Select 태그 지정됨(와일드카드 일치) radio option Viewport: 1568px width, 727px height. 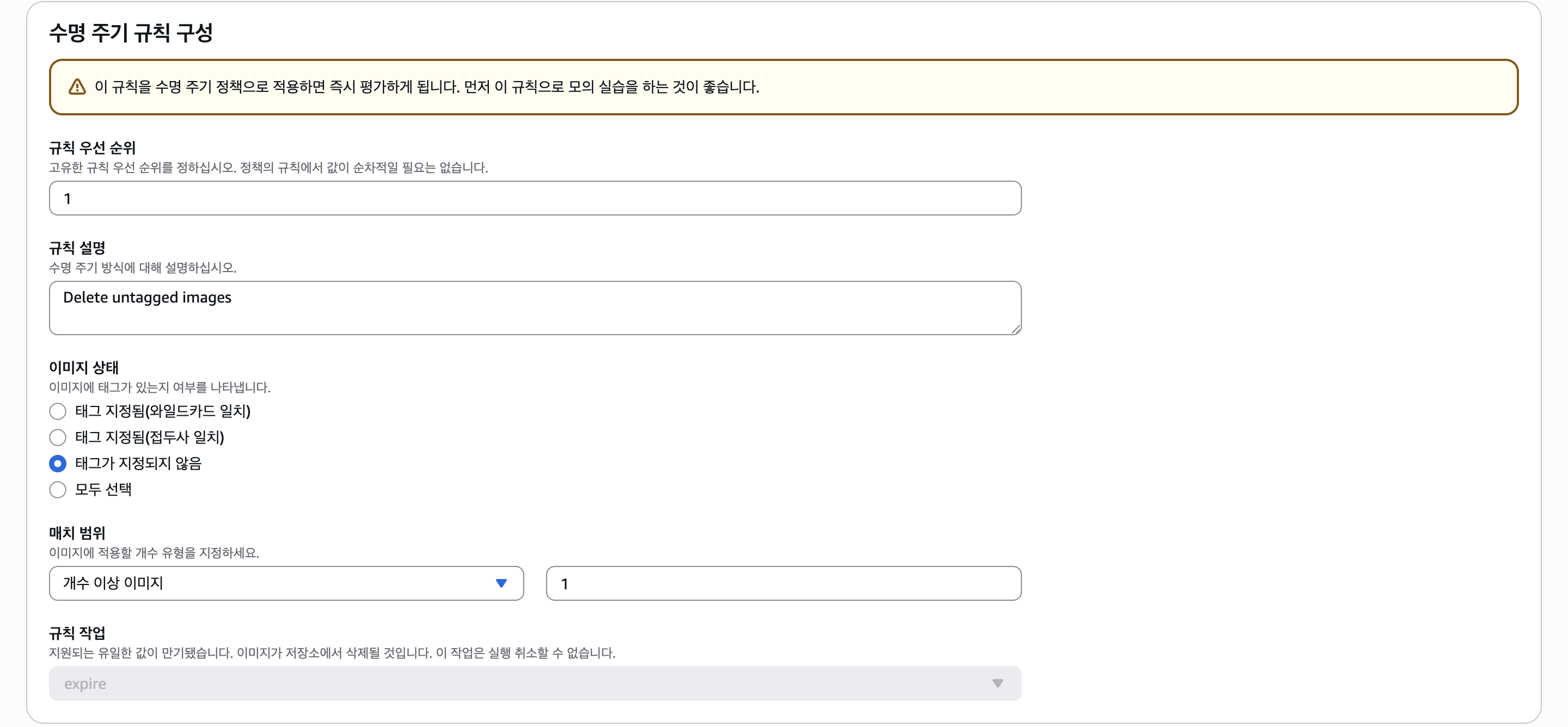click(x=58, y=411)
